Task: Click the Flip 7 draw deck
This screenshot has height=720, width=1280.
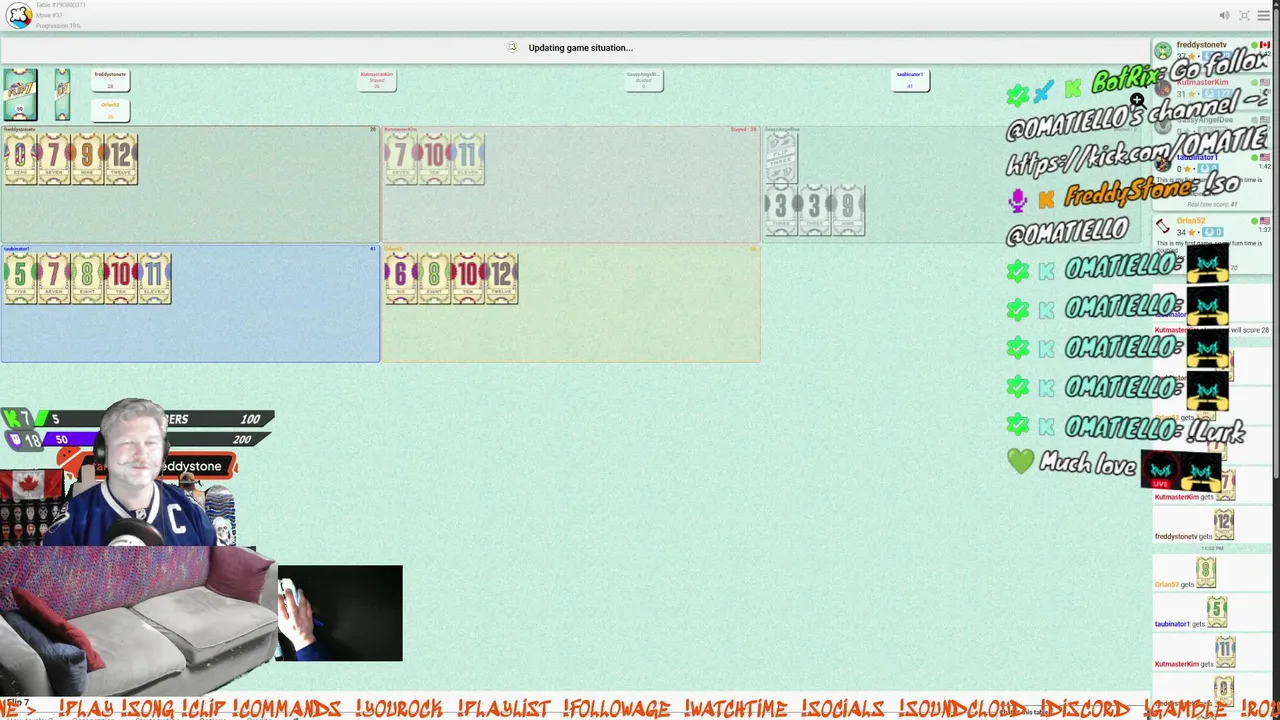Action: point(20,95)
